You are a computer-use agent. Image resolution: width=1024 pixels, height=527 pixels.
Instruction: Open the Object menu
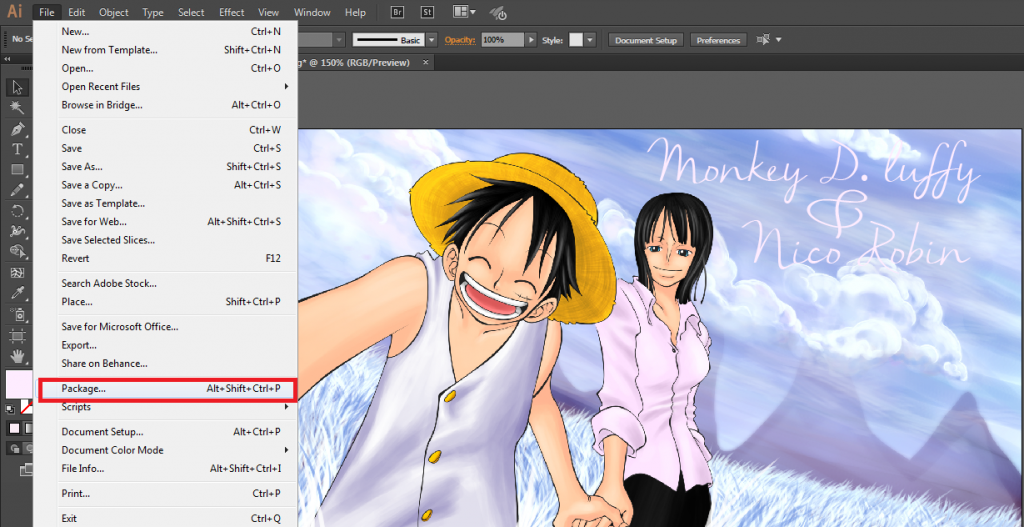pos(114,12)
